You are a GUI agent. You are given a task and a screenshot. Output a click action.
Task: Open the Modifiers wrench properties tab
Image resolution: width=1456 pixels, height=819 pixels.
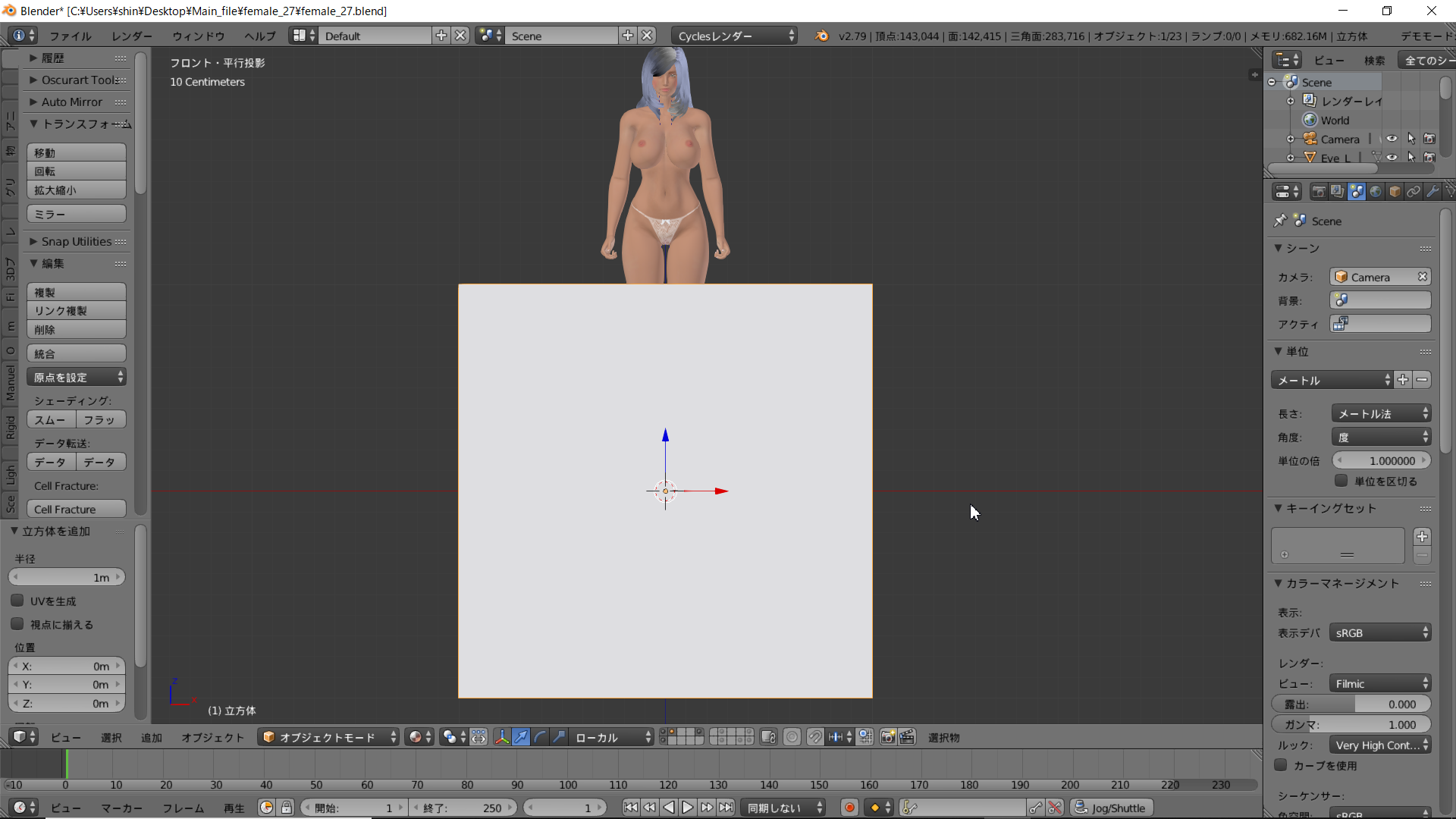(1432, 192)
